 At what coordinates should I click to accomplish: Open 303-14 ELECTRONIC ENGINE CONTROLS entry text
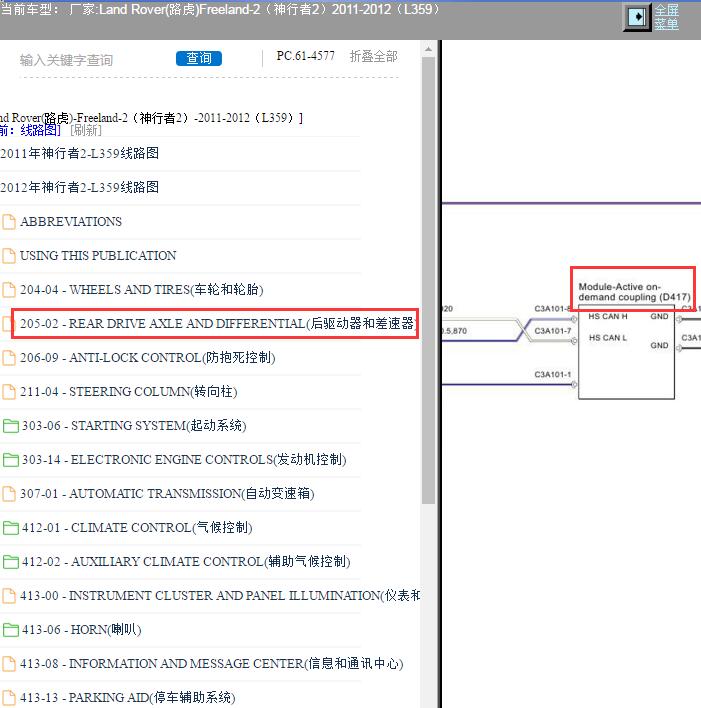click(x=184, y=460)
